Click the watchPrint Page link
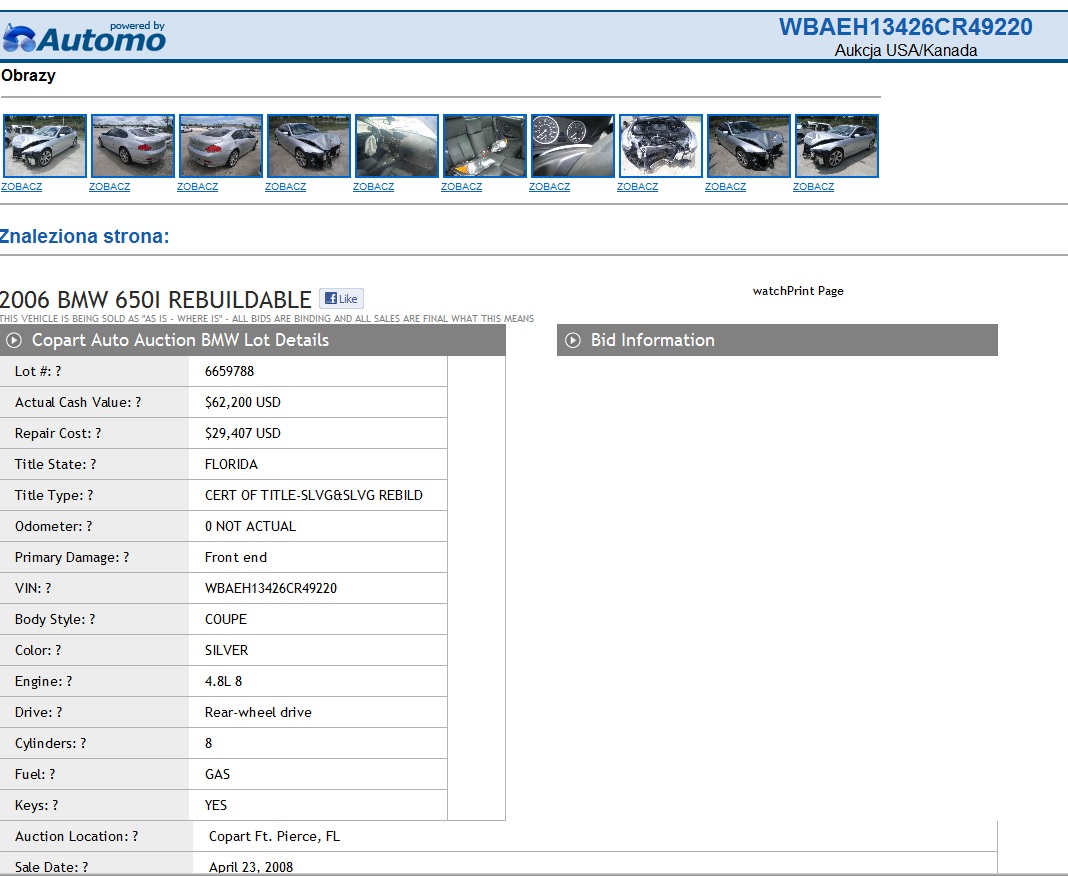 tap(798, 291)
